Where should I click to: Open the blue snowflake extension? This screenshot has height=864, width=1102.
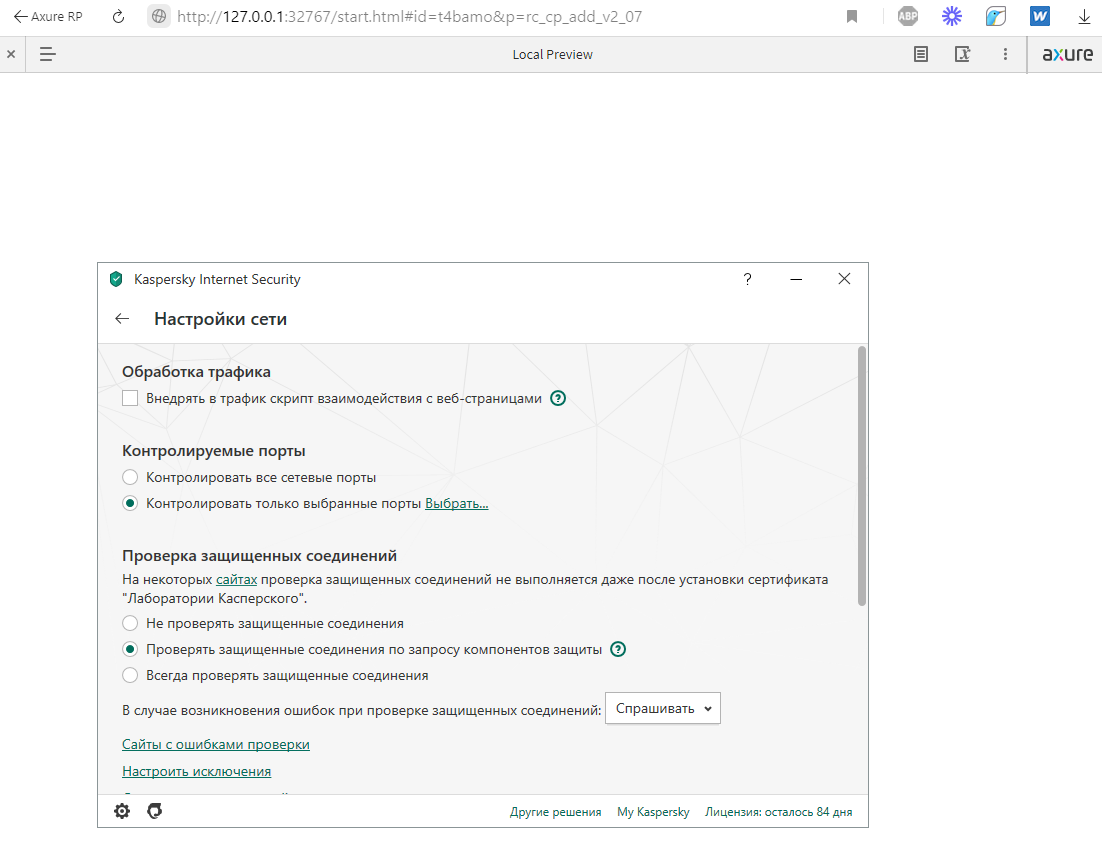click(x=952, y=16)
